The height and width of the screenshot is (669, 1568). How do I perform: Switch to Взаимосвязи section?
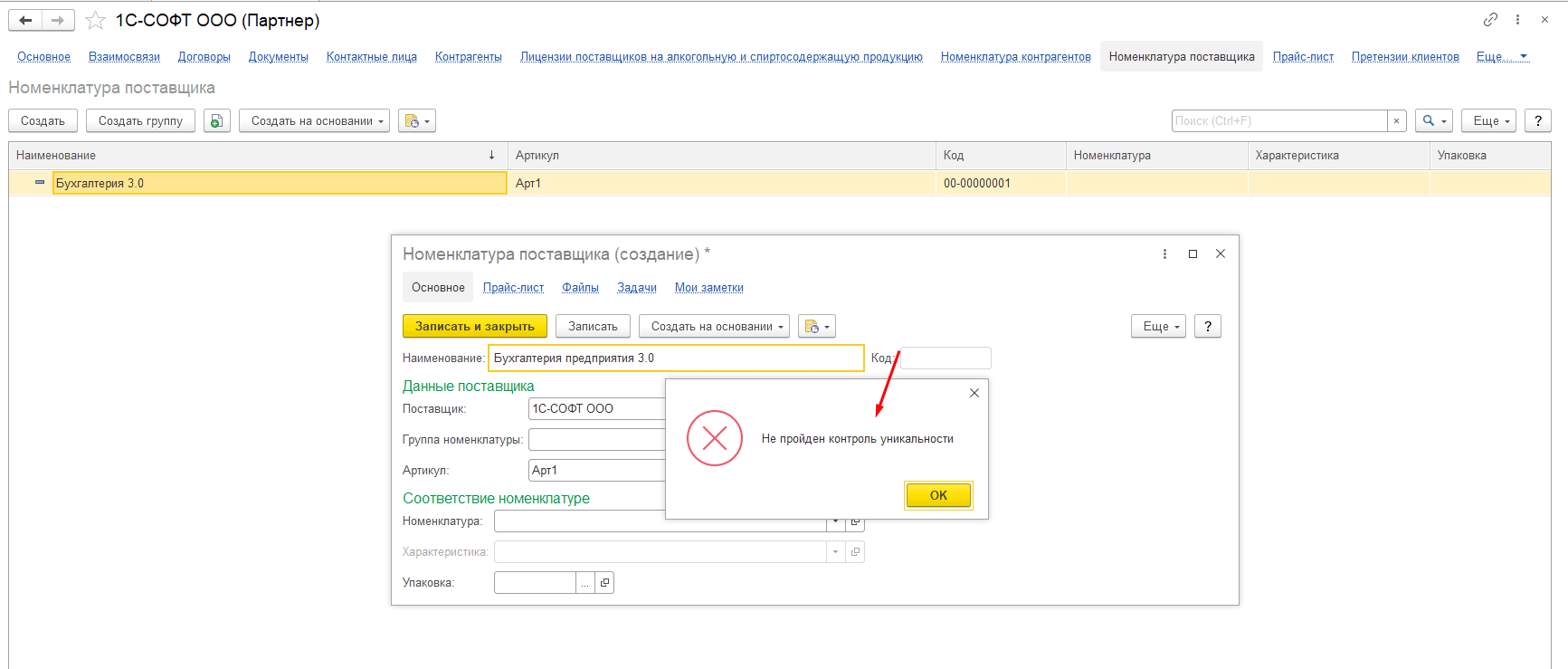click(124, 56)
